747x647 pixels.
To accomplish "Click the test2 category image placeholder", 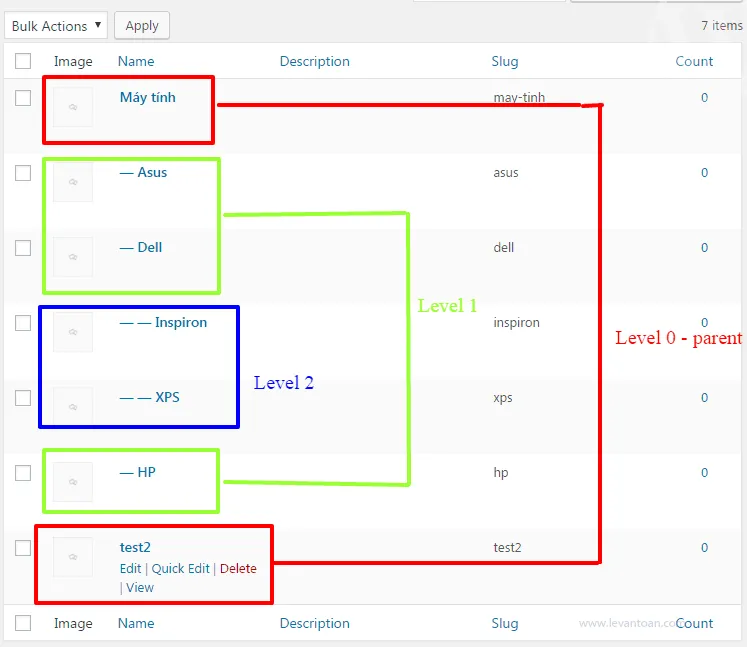I will click(x=73, y=557).
